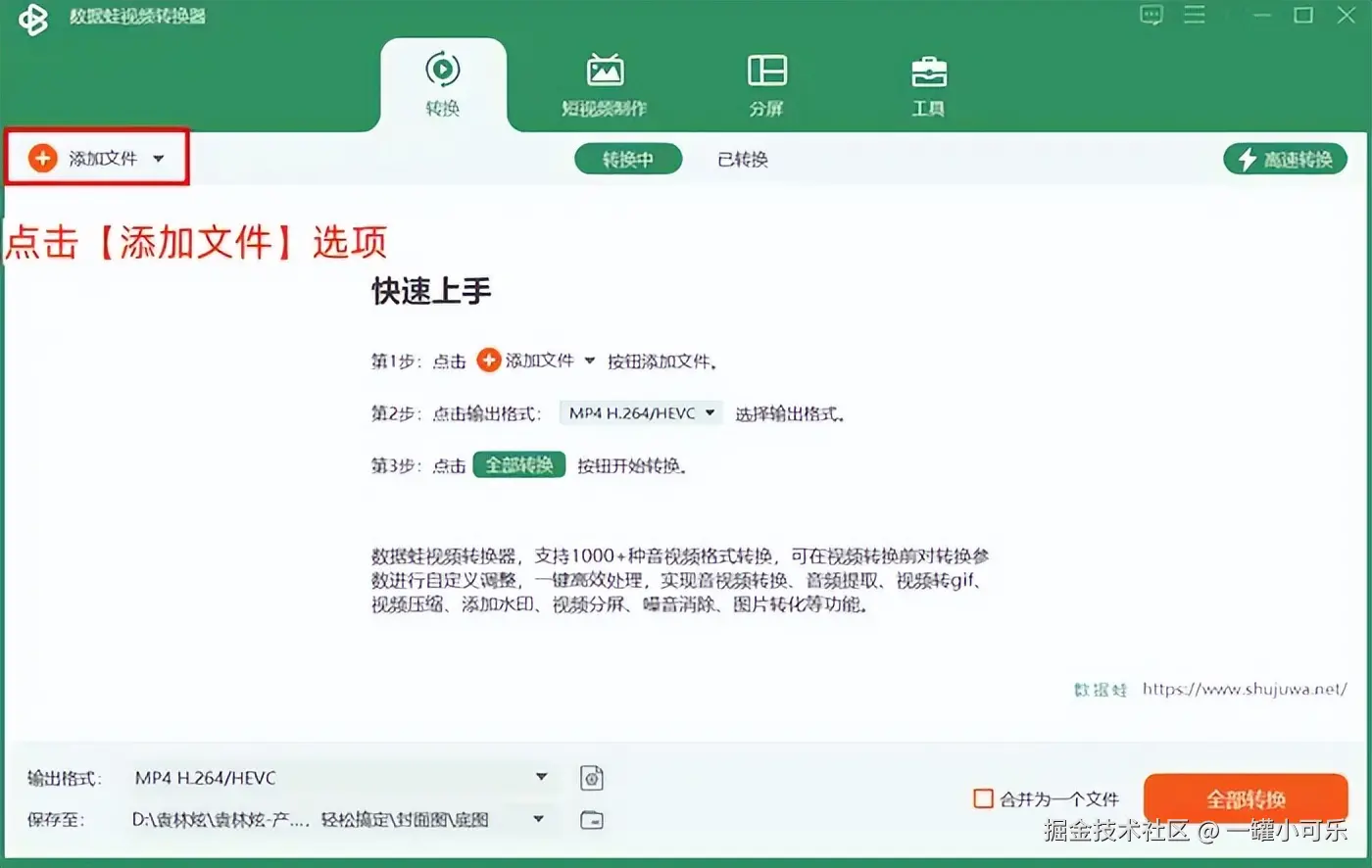Click the 保存至 label
The image size is (1372, 868).
(x=56, y=820)
